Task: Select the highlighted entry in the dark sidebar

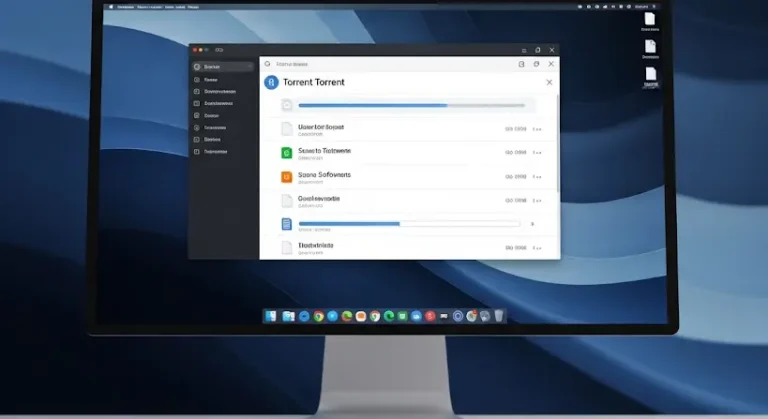Action: [223, 67]
